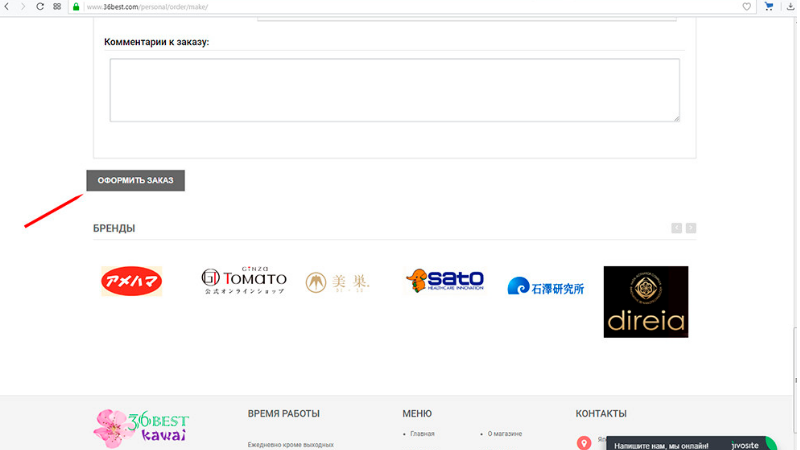
Task: Reload the page with the refresh icon
Action: 40,7
